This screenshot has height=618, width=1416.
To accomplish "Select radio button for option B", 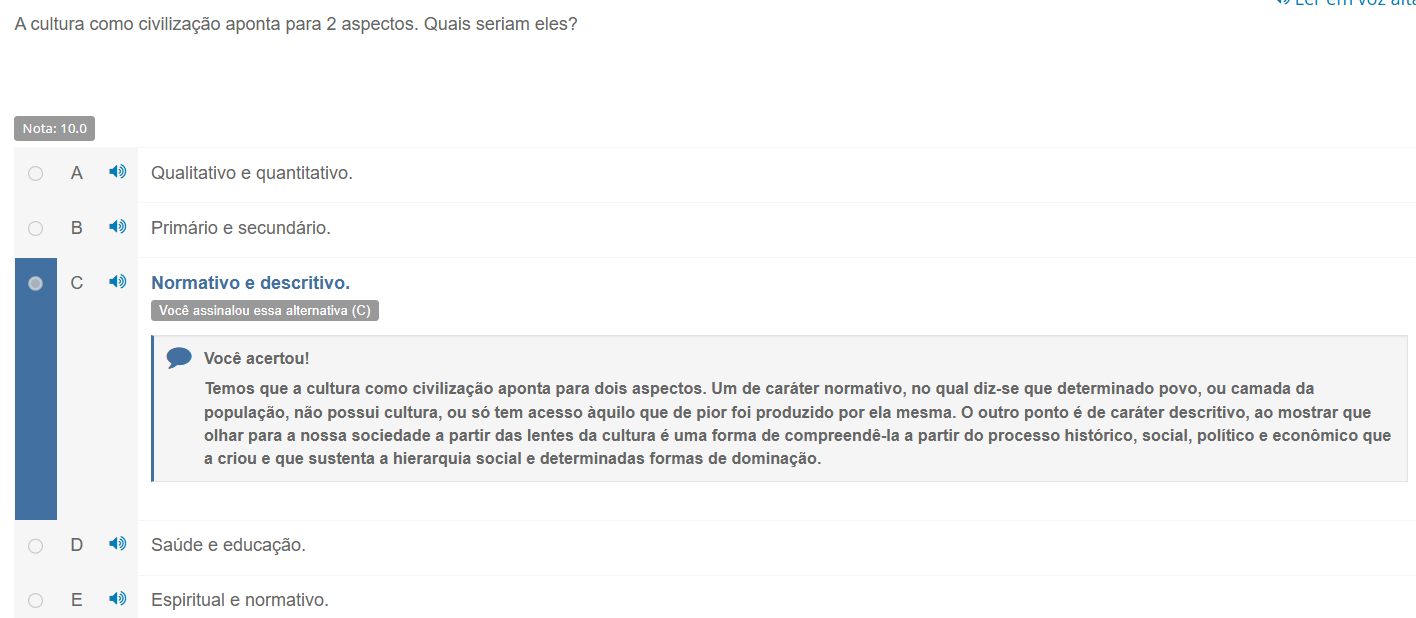I will click(x=36, y=228).
